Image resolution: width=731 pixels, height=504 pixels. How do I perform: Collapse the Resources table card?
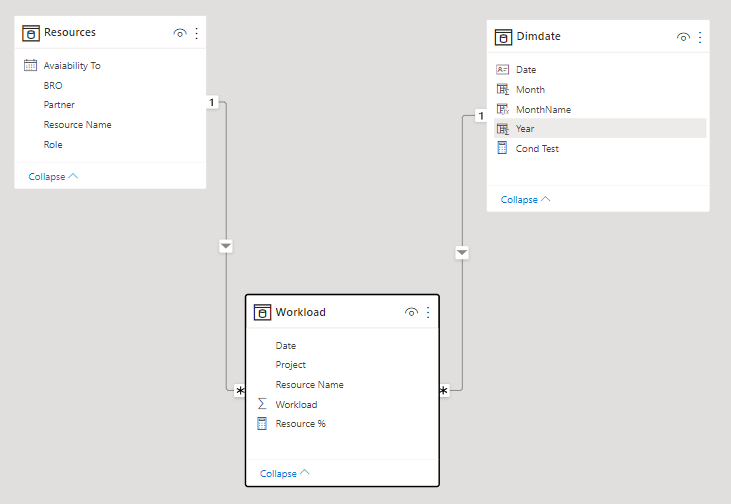click(x=53, y=177)
